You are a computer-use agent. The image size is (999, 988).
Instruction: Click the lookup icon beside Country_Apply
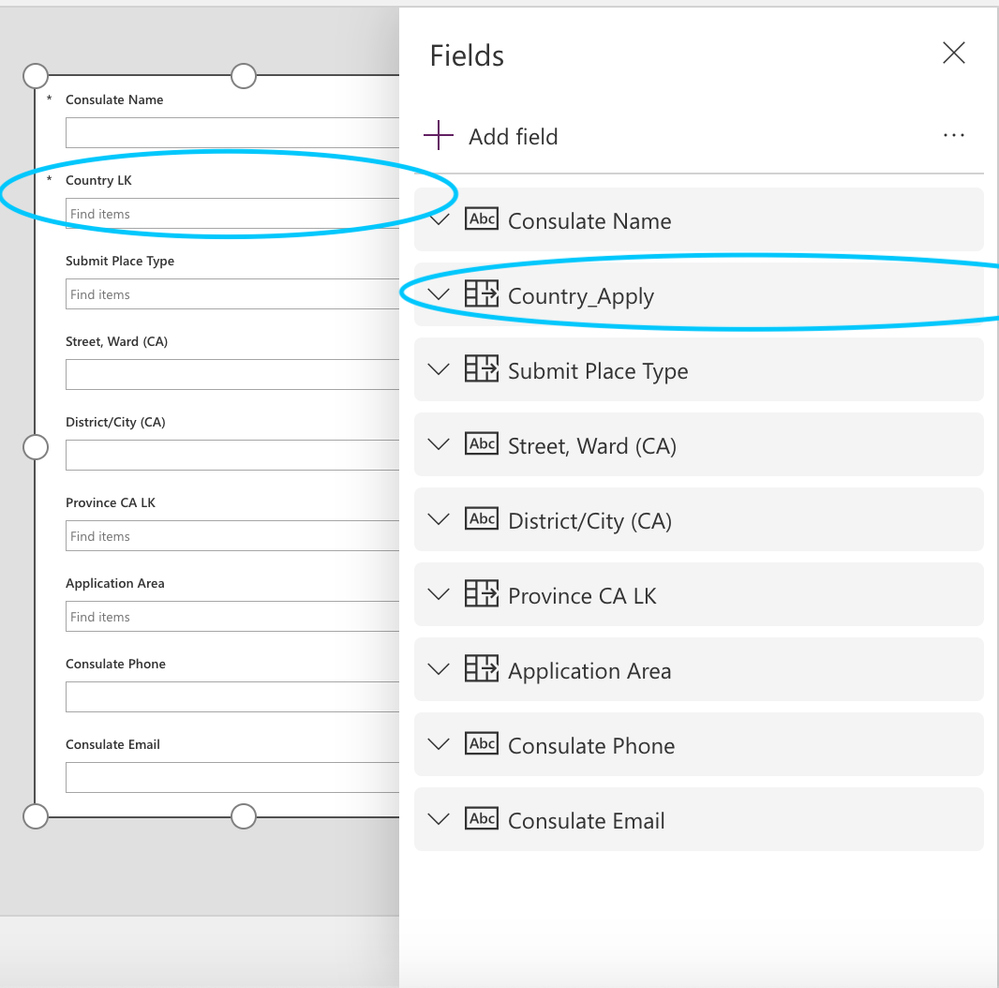[x=482, y=294]
